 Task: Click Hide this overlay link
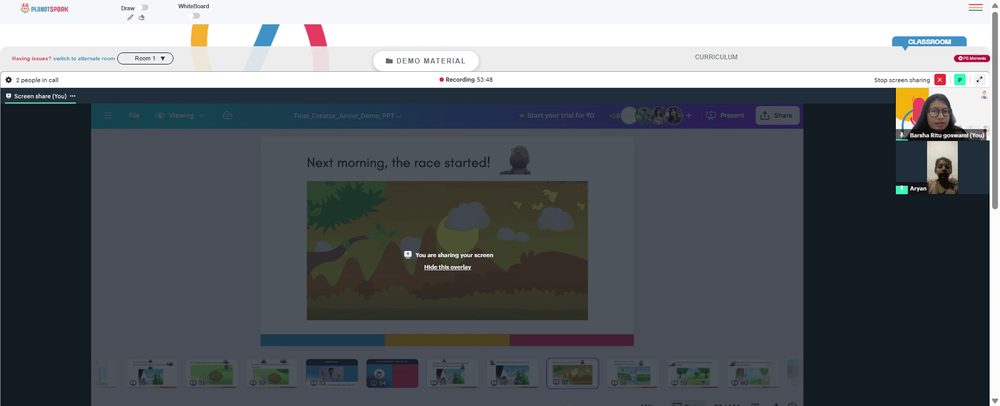tap(447, 267)
